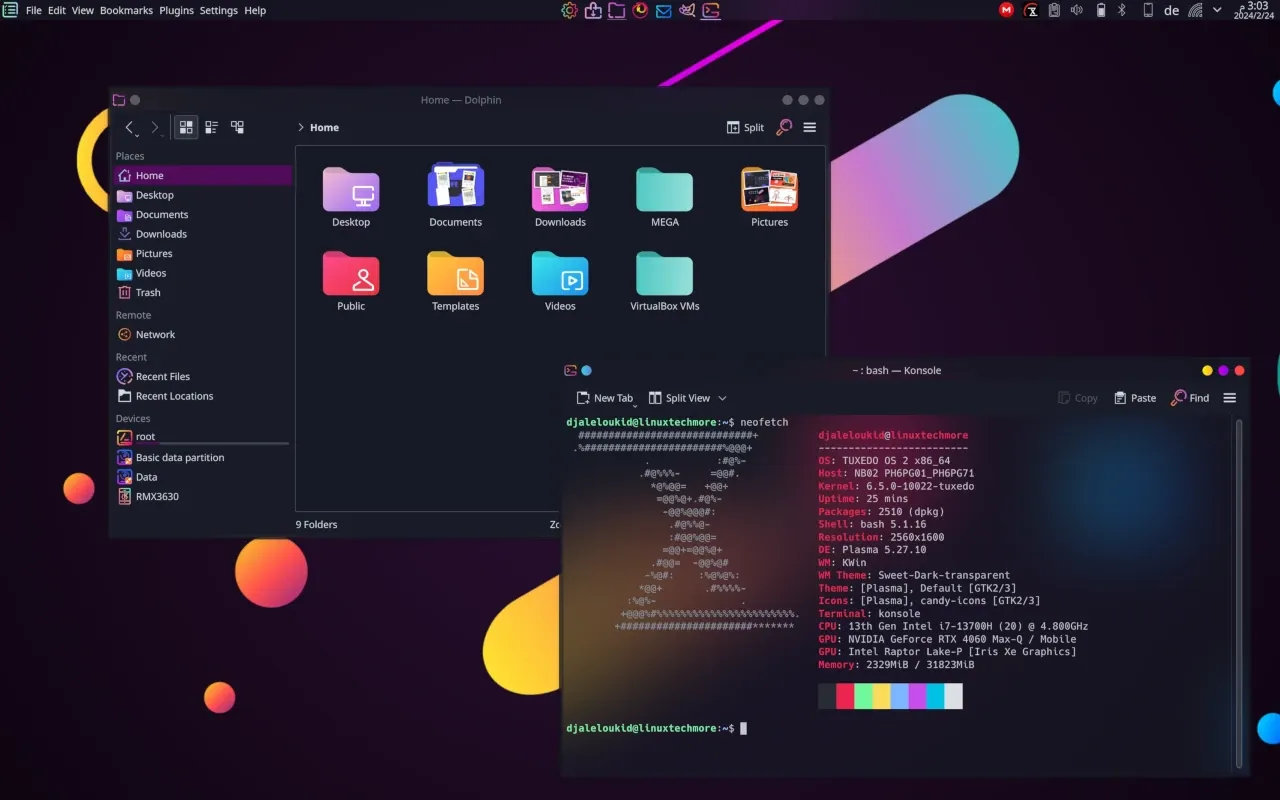Open Dolphin's search magnifier icon
This screenshot has width=1280, height=800.
pos(784,127)
